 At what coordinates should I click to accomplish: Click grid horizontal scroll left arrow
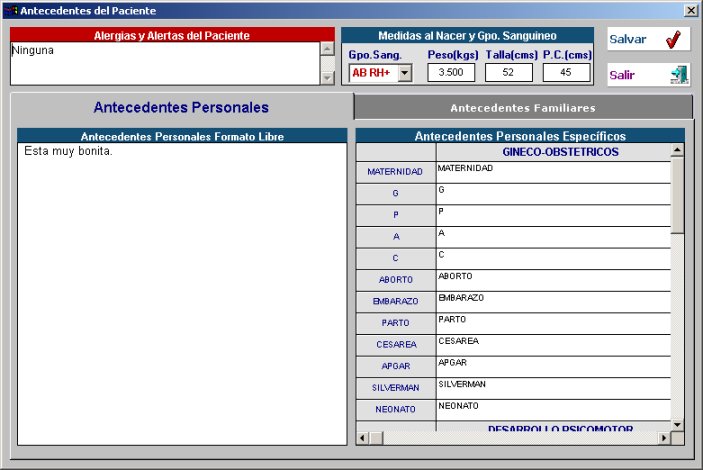coord(362,438)
